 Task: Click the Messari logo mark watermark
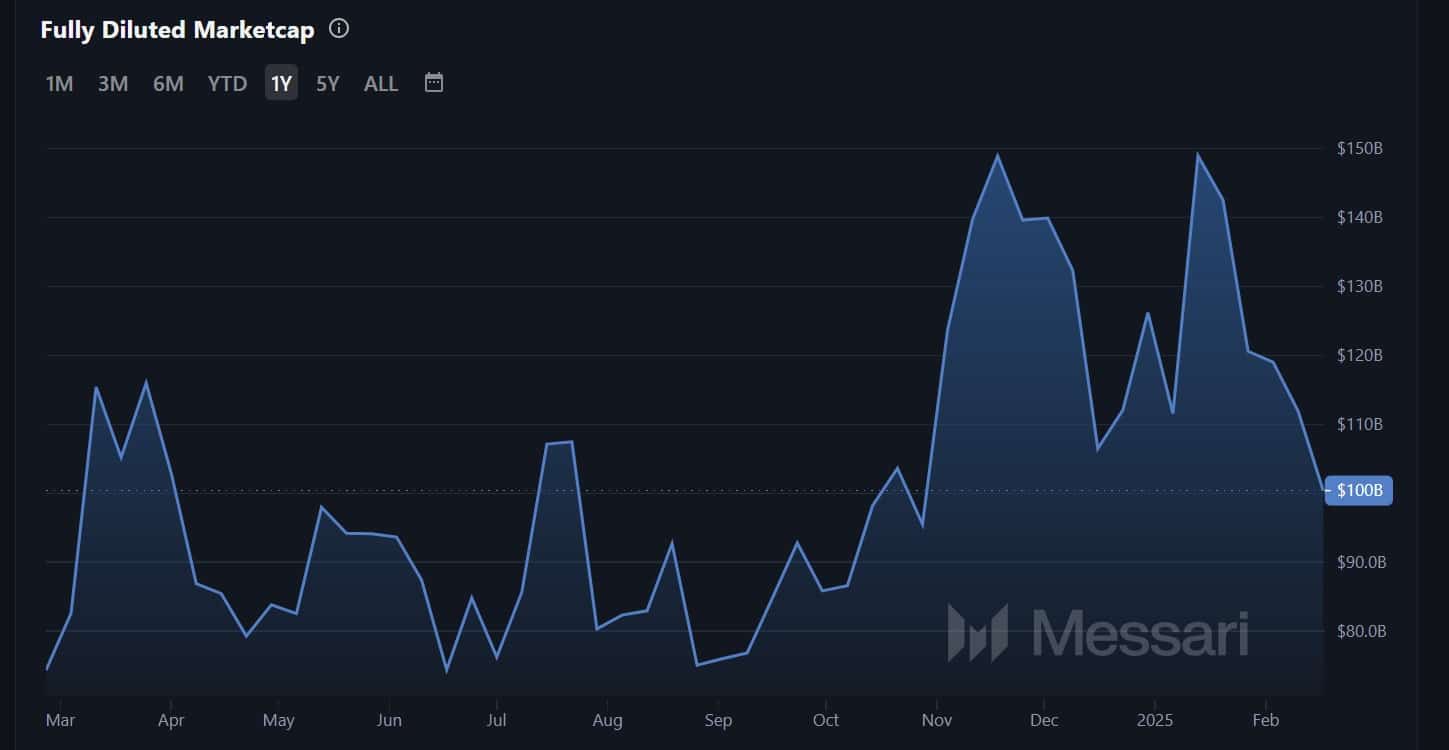pos(977,633)
